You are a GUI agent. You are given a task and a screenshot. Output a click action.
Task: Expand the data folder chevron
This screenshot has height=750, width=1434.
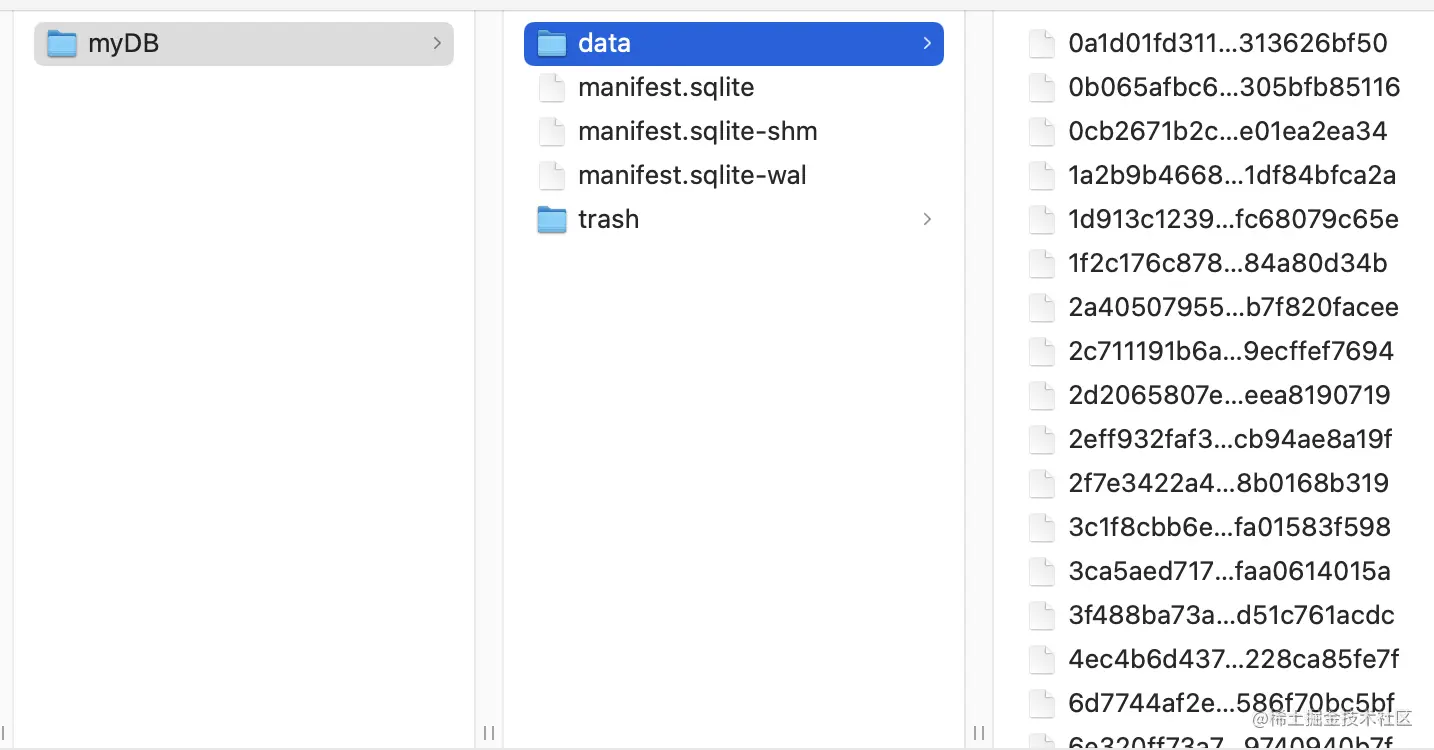click(927, 44)
